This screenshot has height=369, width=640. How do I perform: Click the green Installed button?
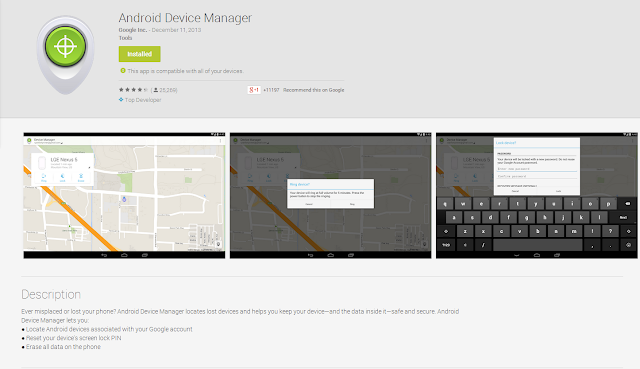point(140,54)
